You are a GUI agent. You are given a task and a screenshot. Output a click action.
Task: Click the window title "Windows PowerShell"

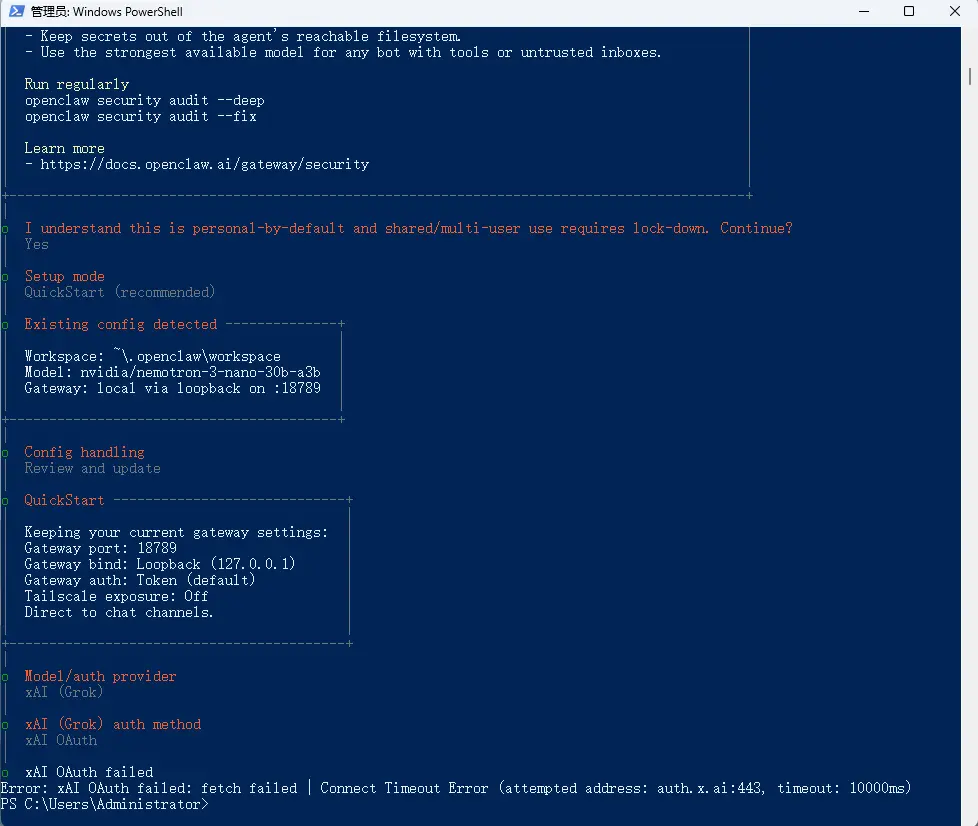(x=107, y=12)
